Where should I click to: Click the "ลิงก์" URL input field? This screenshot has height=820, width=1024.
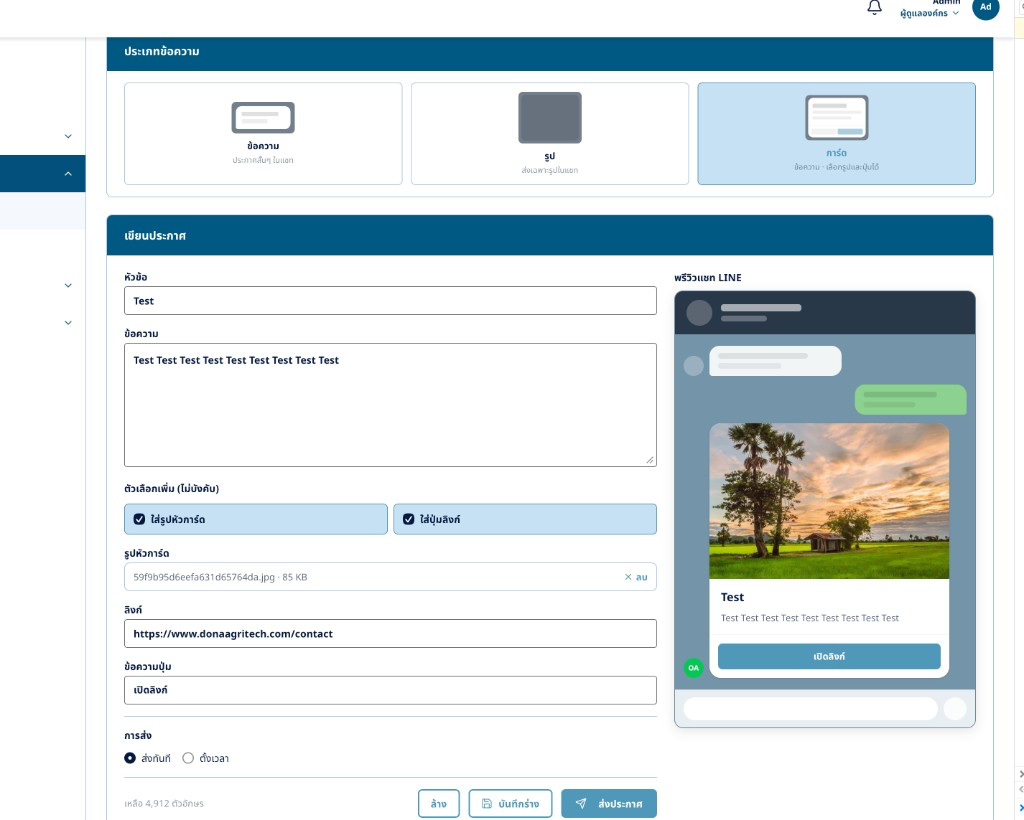[391, 633]
